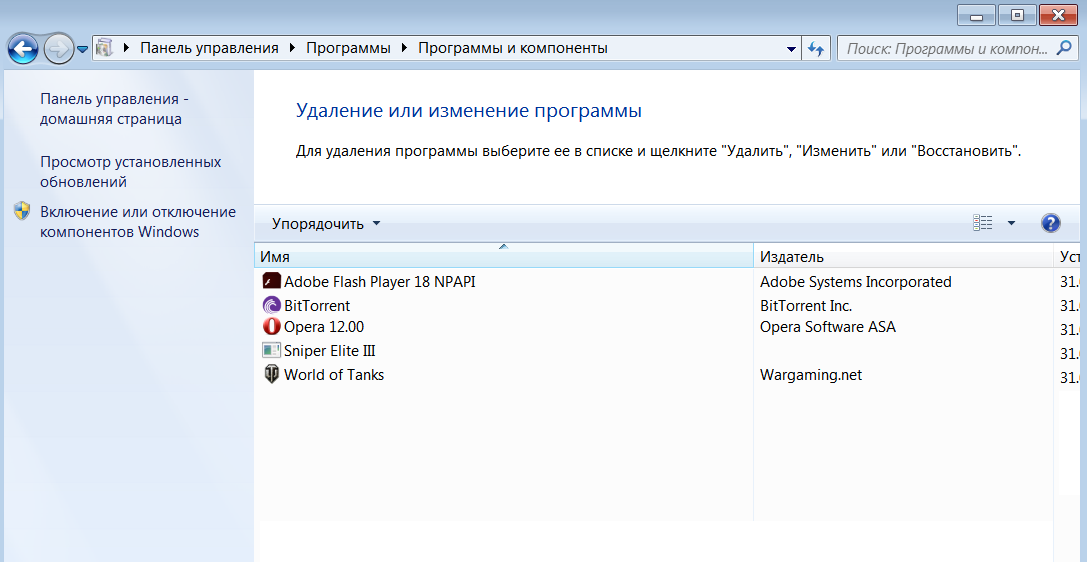Click the Sniper Elite III icon

tap(271, 350)
